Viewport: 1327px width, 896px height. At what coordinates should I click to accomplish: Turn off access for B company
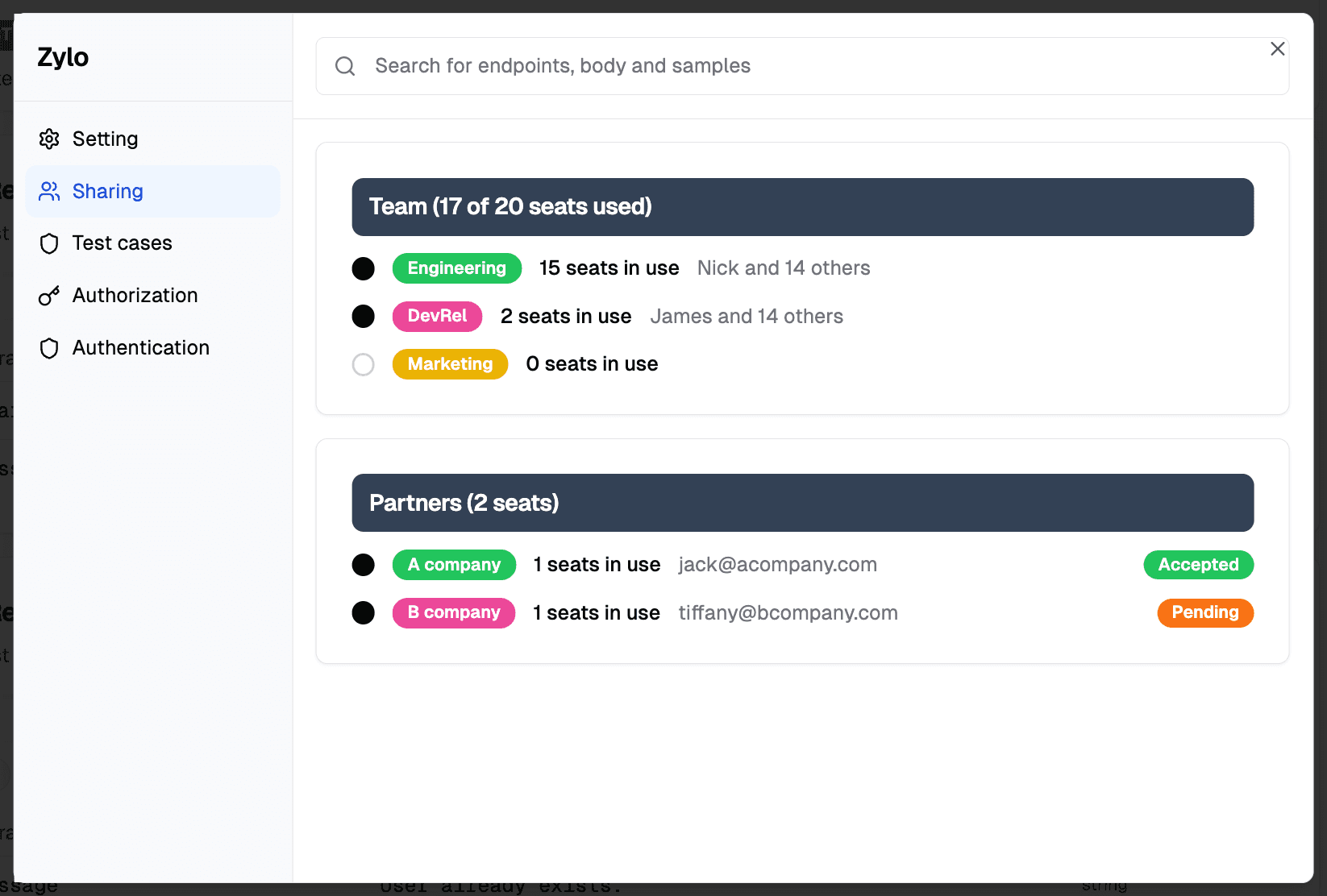coord(364,612)
